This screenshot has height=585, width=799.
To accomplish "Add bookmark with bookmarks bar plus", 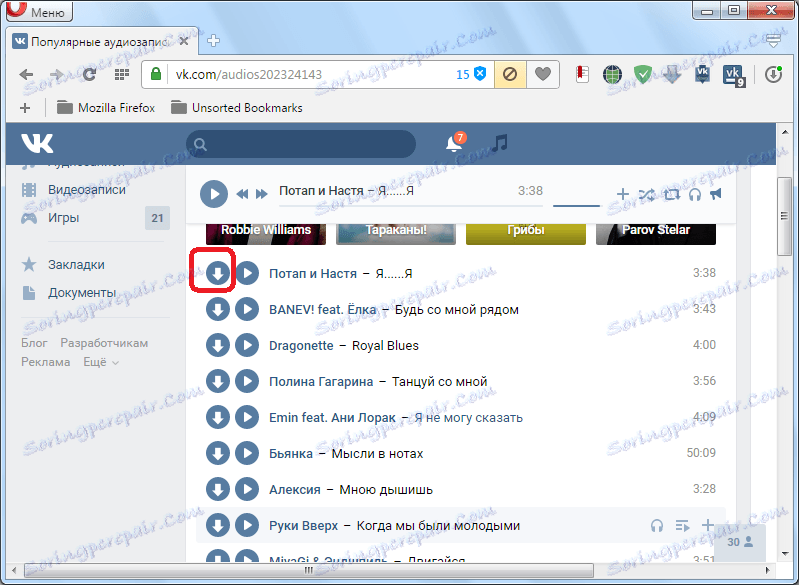I will click(25, 108).
